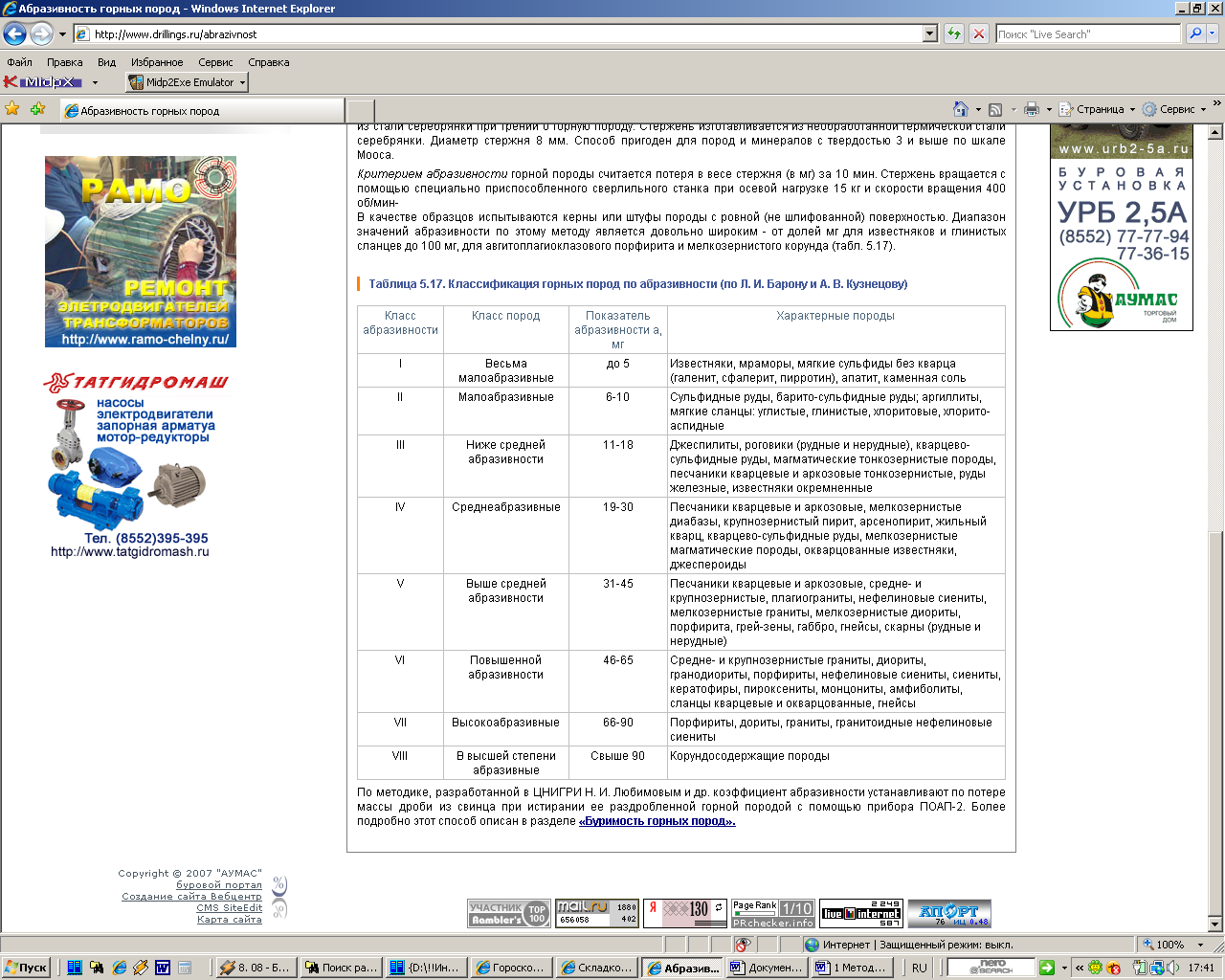Add to Favorites with the star-plus icon
Screen dimensions: 1225x980
point(37,109)
